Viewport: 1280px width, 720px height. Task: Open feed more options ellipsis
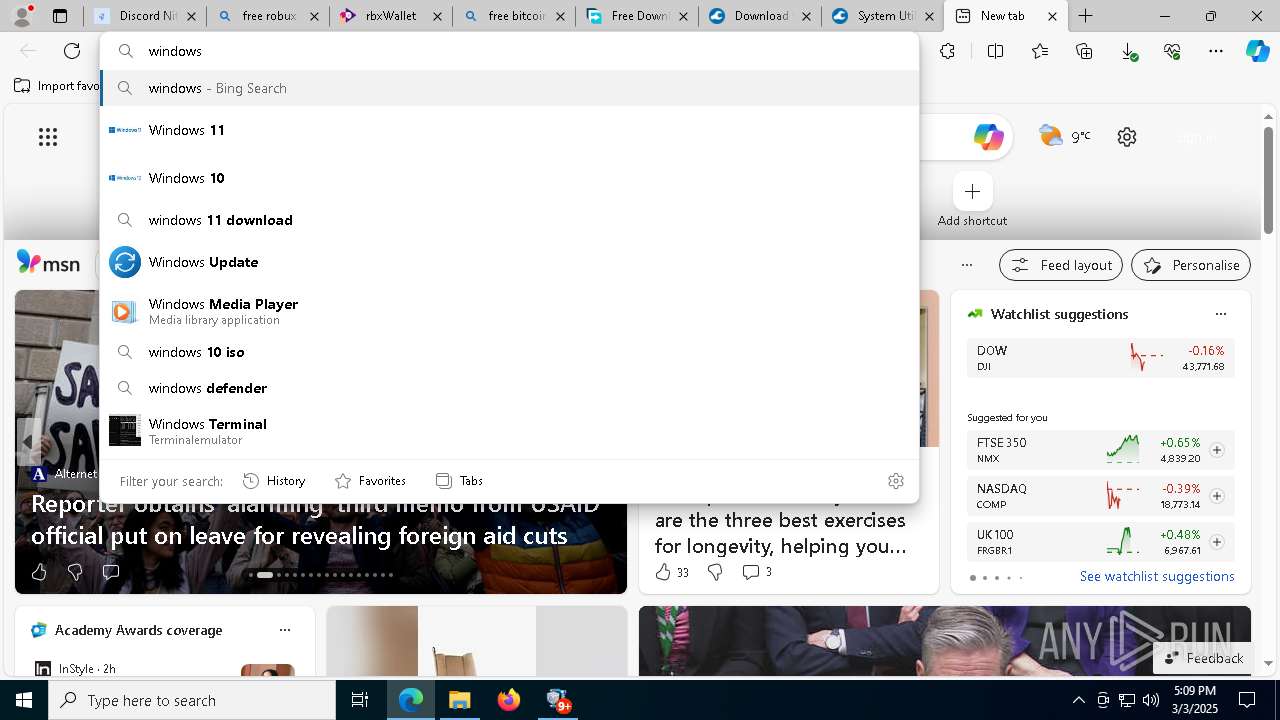pyautogui.click(x=966, y=265)
